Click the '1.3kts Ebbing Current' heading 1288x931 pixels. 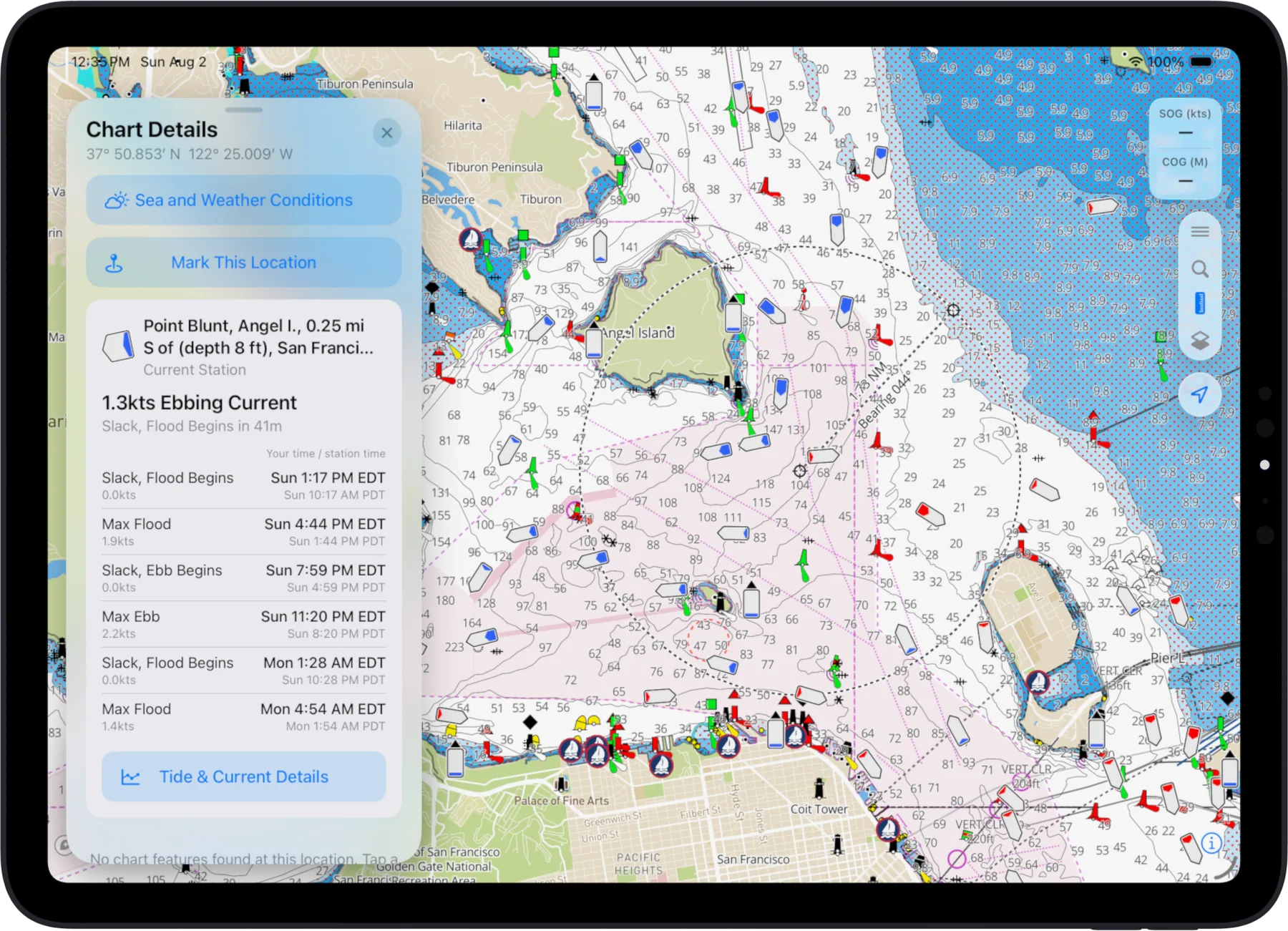[199, 403]
